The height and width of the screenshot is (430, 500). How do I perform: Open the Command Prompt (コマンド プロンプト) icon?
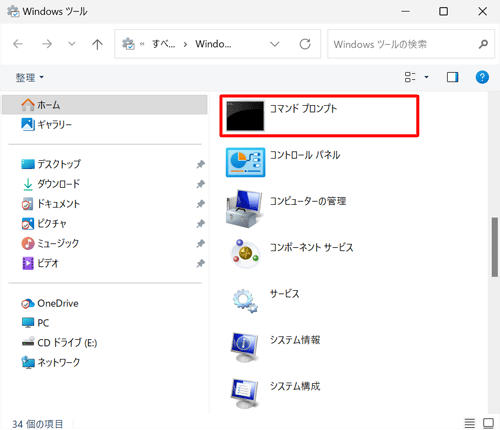click(245, 116)
